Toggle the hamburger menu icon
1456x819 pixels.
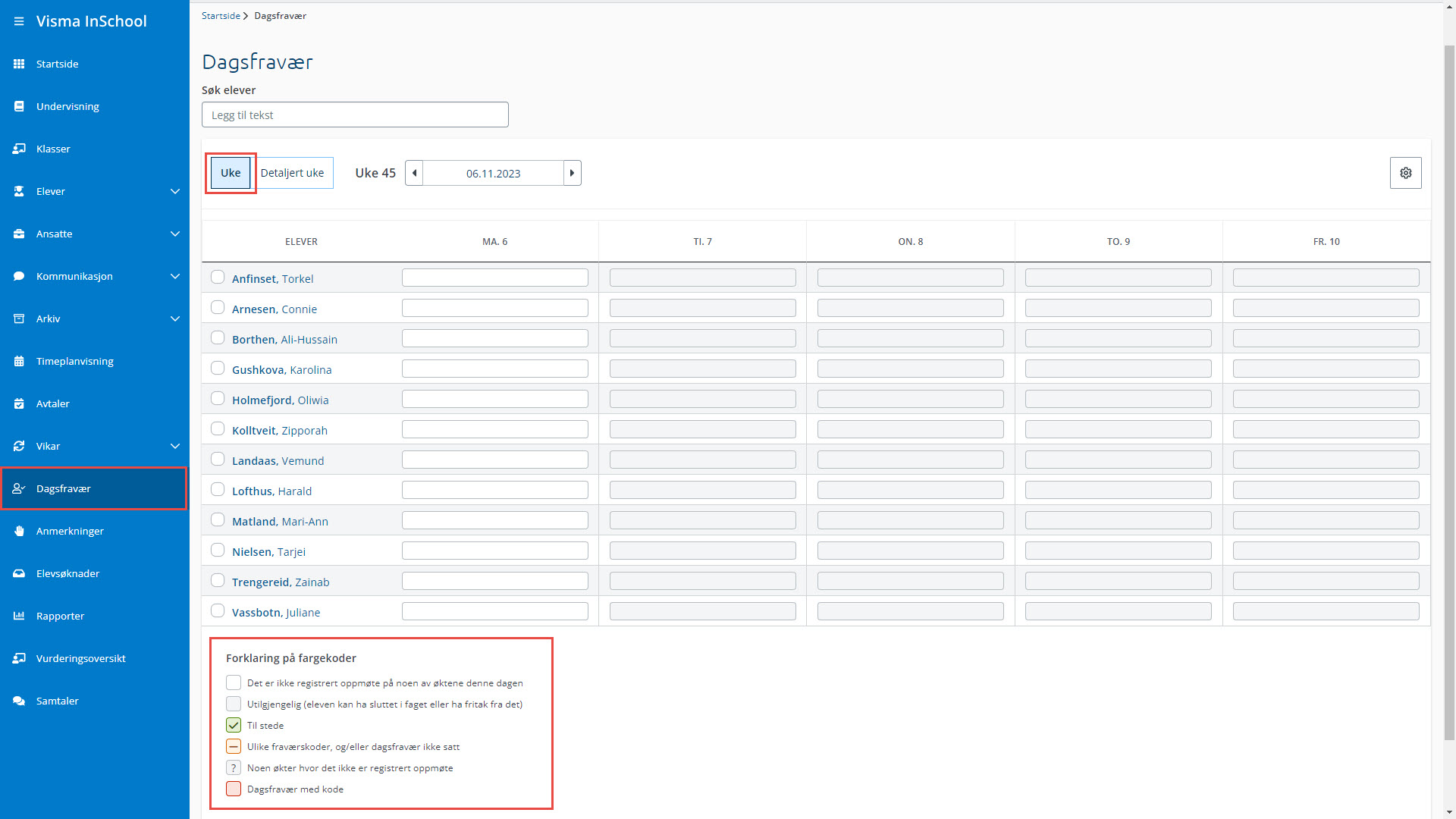[x=18, y=21]
